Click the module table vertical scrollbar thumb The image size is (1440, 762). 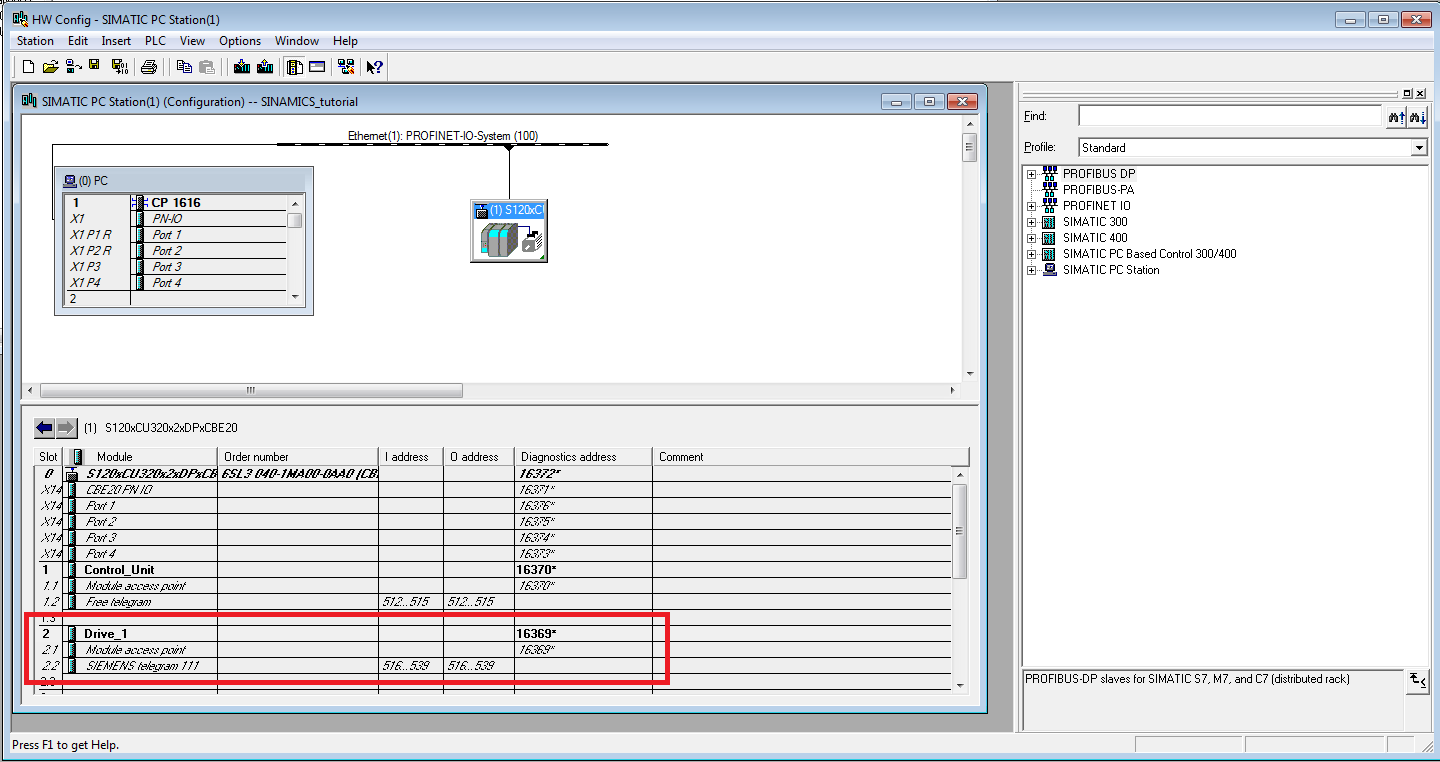click(961, 531)
